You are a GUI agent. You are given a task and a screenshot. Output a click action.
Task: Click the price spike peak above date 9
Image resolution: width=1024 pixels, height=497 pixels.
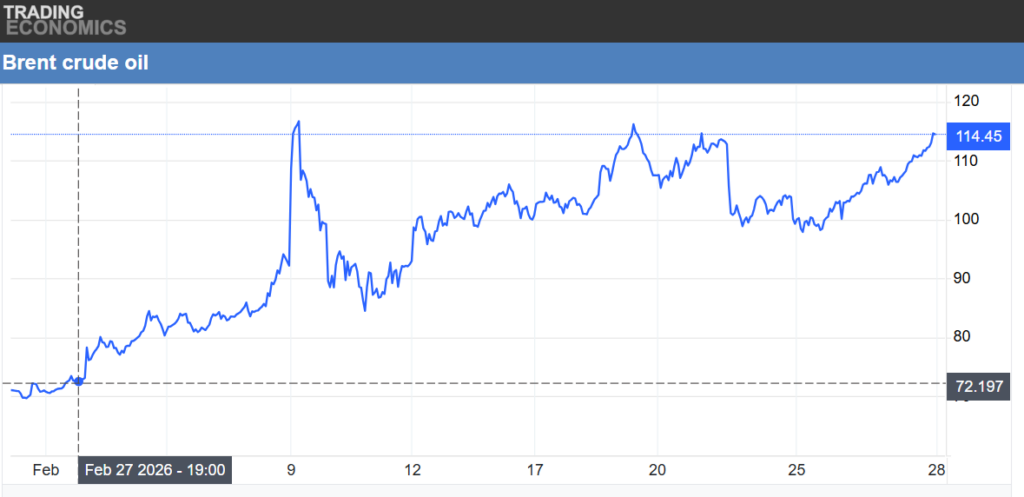coord(297,122)
